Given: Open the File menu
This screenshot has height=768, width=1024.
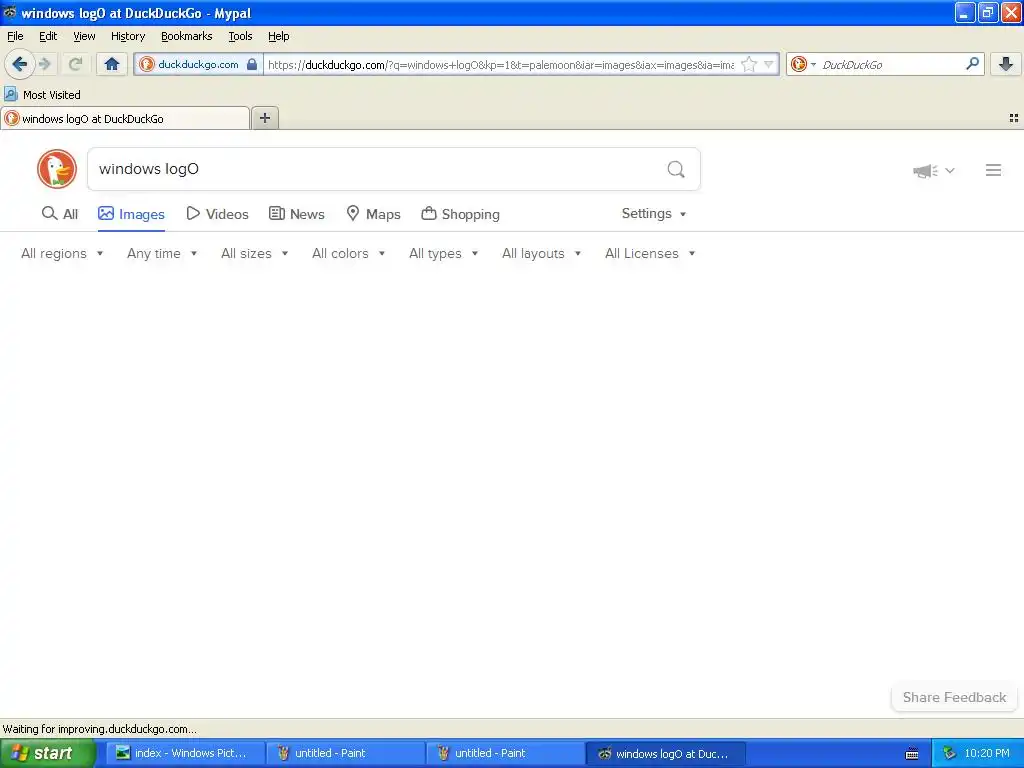Looking at the screenshot, I should [x=15, y=36].
